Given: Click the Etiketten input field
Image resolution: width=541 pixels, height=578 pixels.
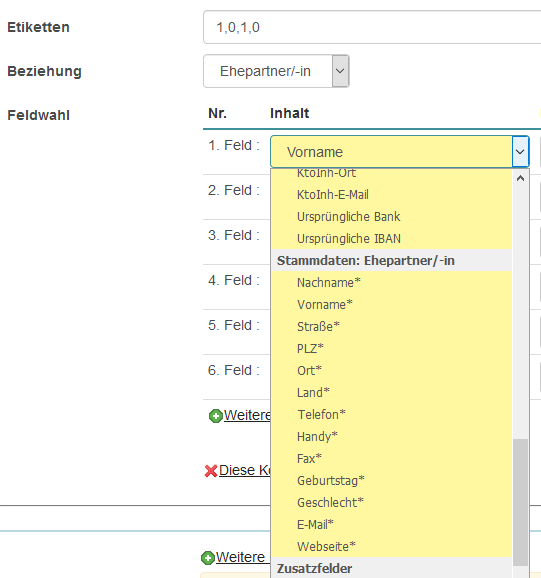Looking at the screenshot, I should click(x=372, y=27).
